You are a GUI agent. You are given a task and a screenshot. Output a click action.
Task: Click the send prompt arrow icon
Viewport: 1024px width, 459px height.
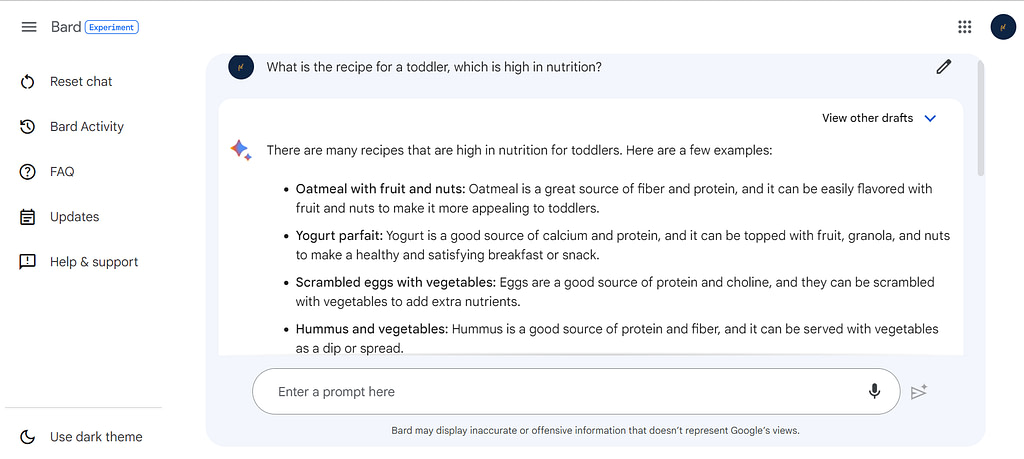919,392
